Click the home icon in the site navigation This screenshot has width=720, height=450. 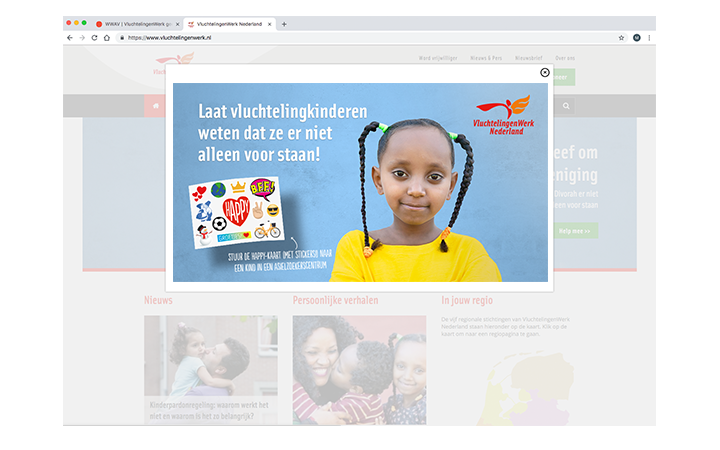tap(155, 106)
